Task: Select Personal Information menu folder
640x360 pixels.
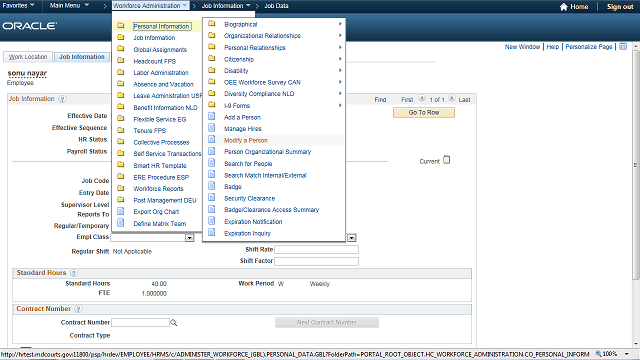Action: pos(162,26)
